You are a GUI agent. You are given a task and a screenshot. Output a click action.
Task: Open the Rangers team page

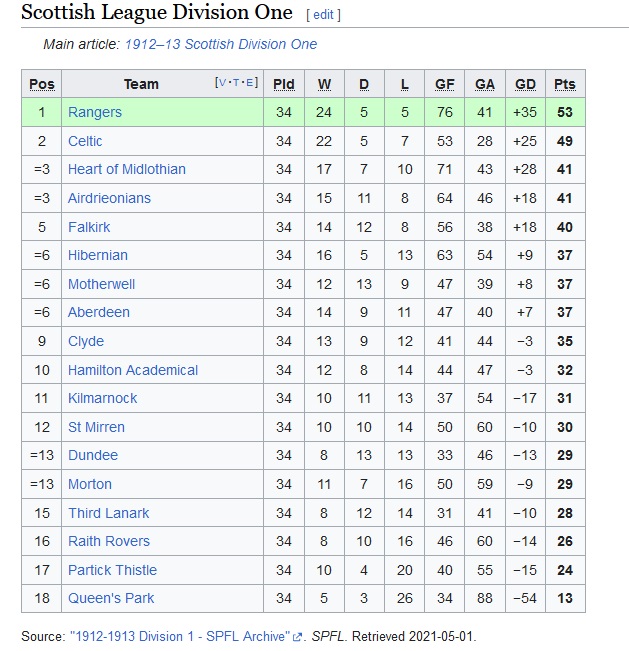[95, 112]
